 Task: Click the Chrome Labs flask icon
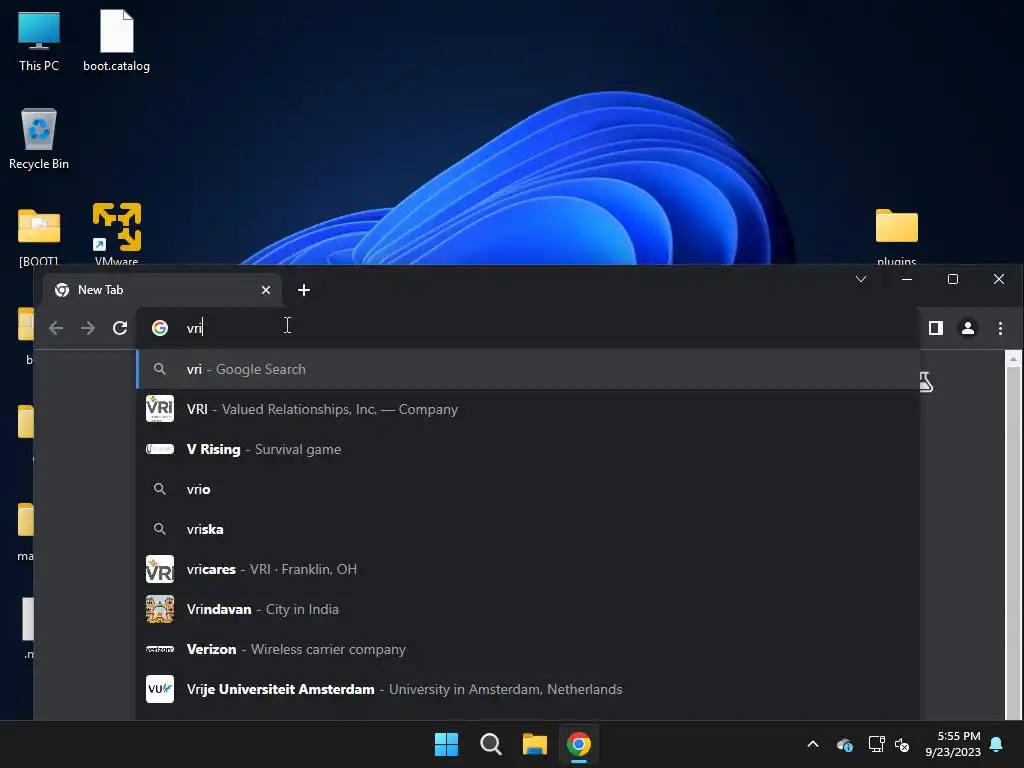pyautogui.click(x=926, y=382)
